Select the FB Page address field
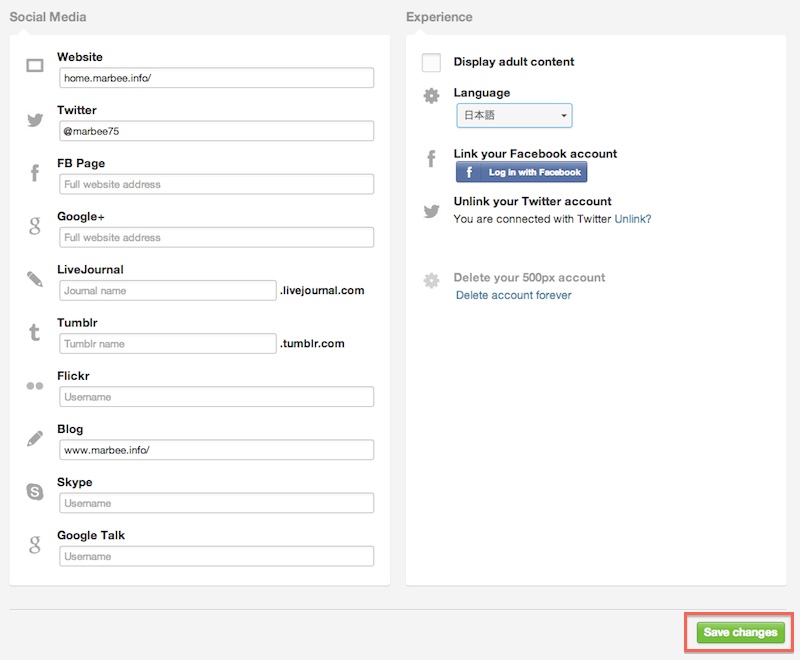This screenshot has height=660, width=800. point(216,184)
